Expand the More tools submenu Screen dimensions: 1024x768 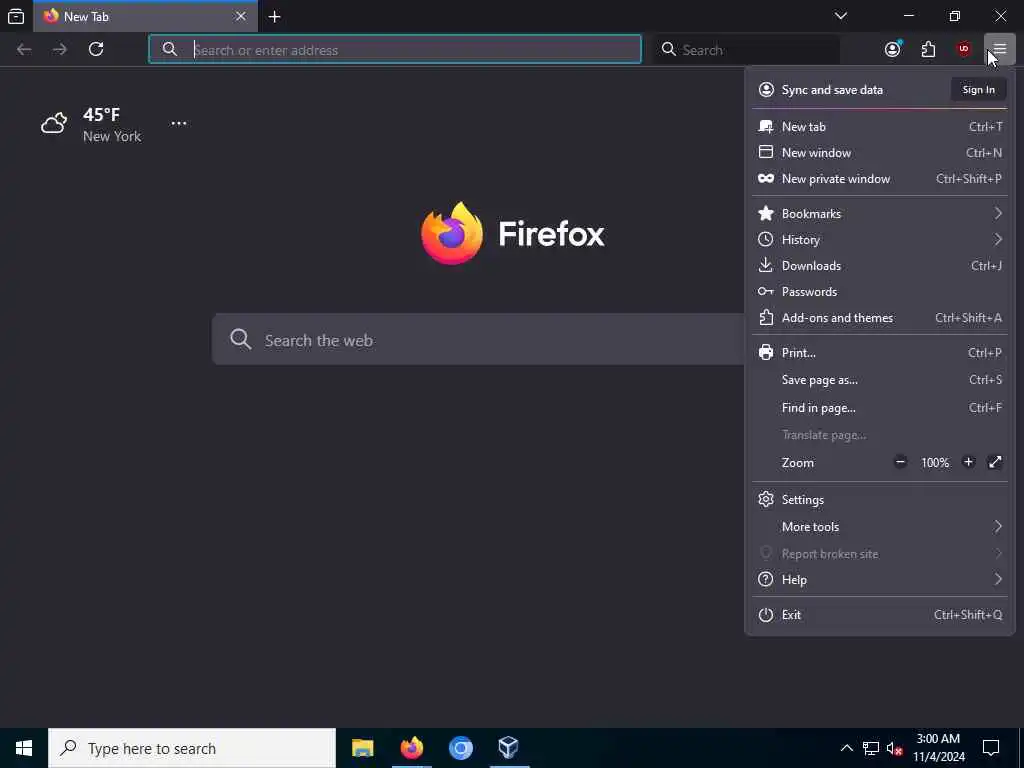(x=880, y=527)
